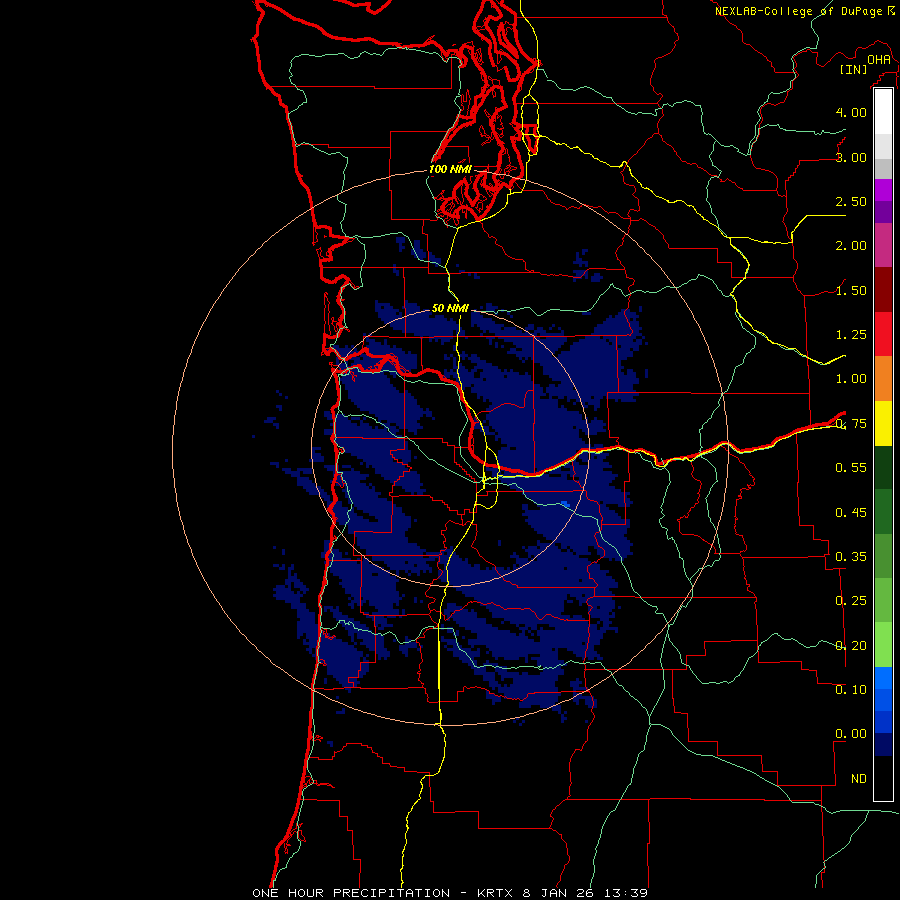Click the 50 NMI range ring label
The image size is (900, 900).
point(450,308)
